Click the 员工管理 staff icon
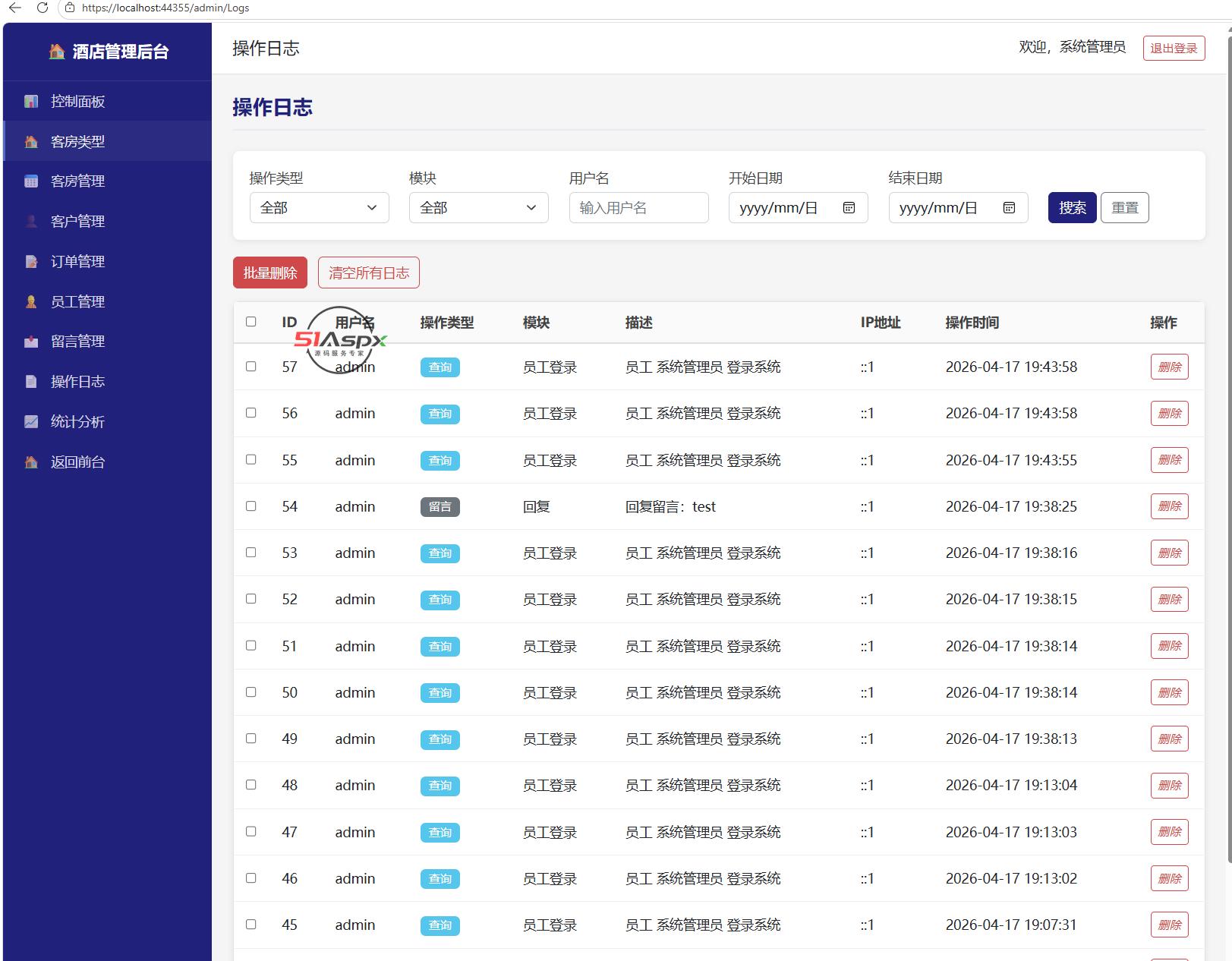 pyautogui.click(x=31, y=301)
